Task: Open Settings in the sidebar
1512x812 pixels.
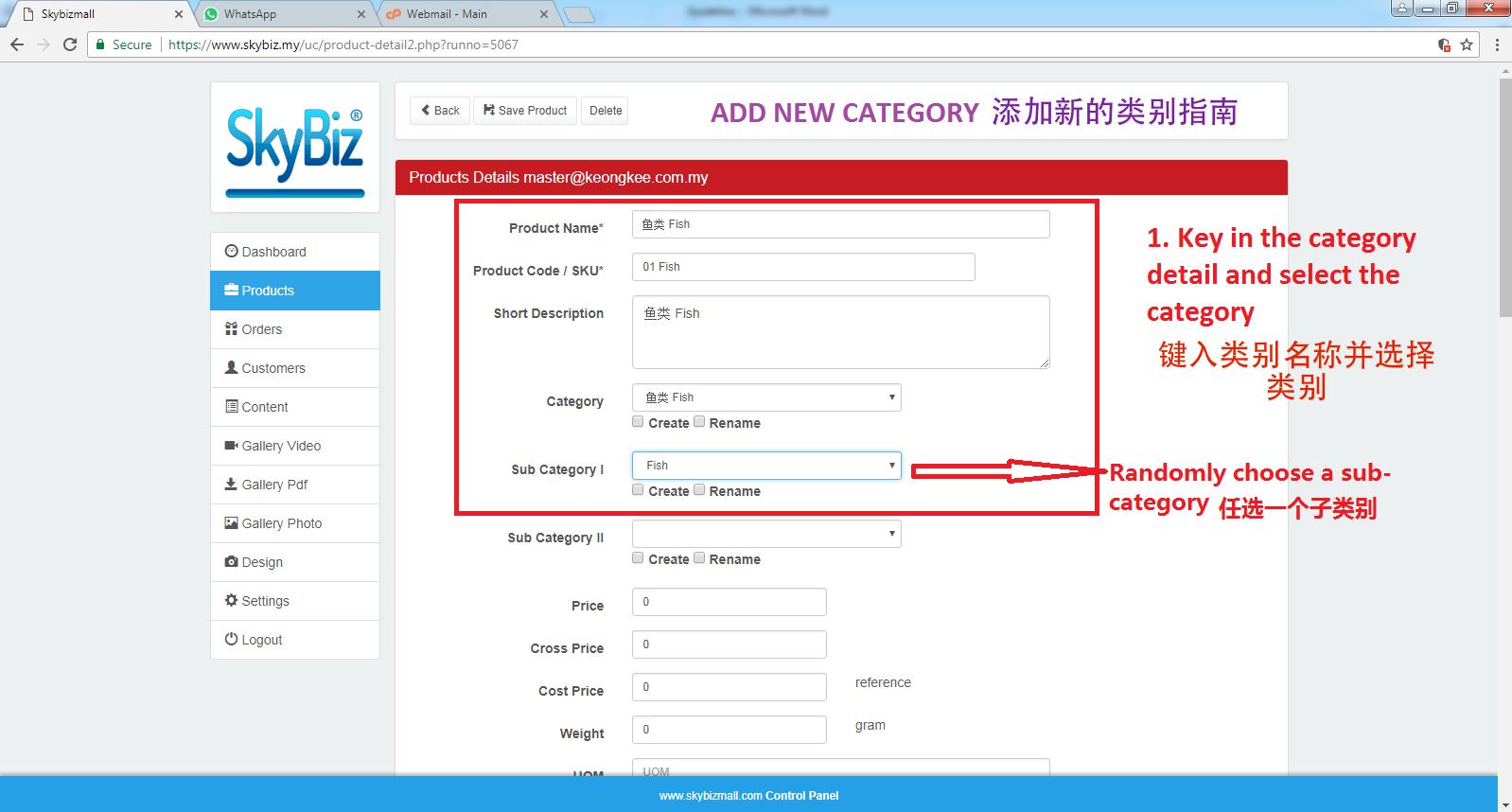Action: pos(295,601)
